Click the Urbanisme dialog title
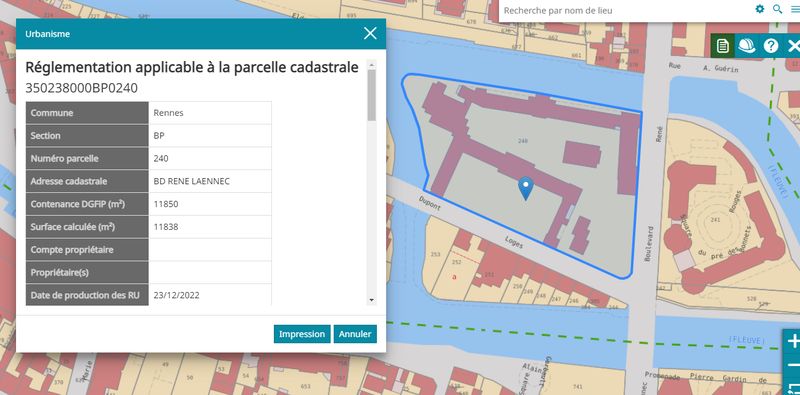800x395 pixels. (x=47, y=34)
